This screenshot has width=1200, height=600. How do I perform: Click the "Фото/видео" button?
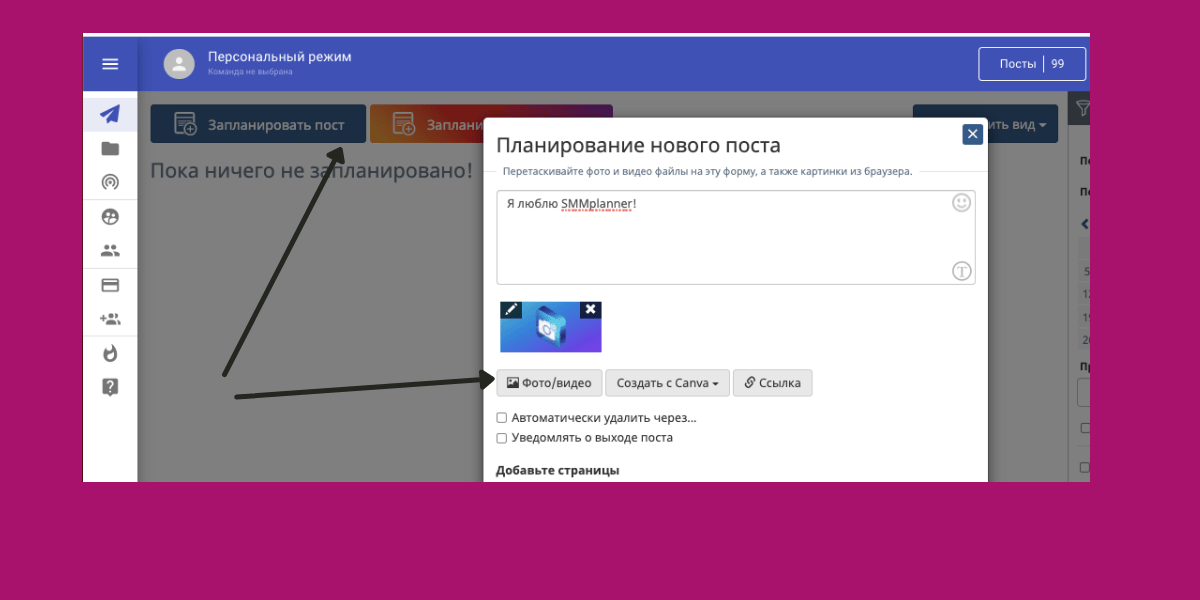(549, 383)
